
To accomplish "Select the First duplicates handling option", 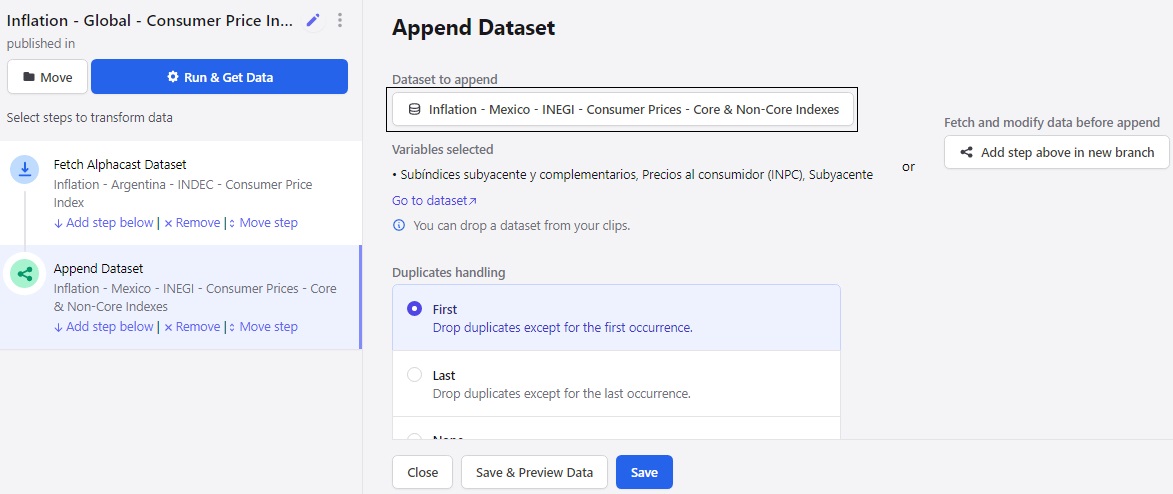I will [x=616, y=317].
